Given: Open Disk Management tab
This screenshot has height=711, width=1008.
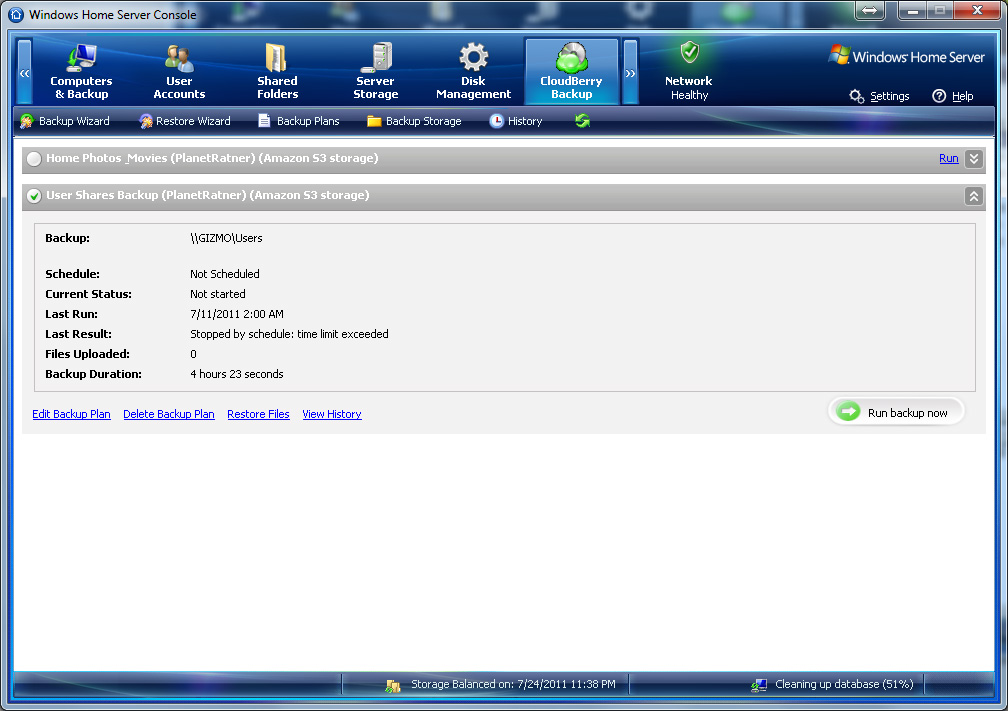Looking at the screenshot, I should point(473,71).
